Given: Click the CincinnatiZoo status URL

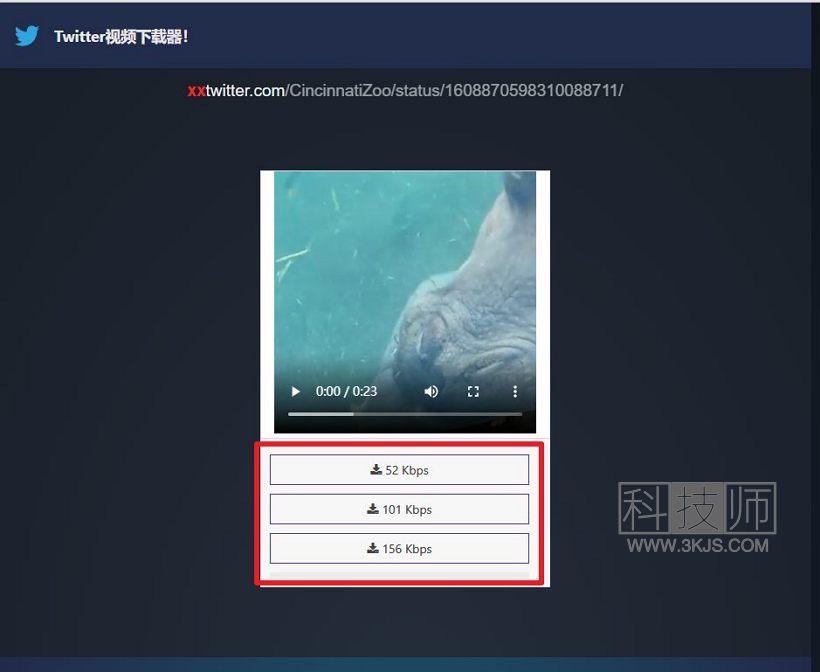Looking at the screenshot, I should pos(405,90).
